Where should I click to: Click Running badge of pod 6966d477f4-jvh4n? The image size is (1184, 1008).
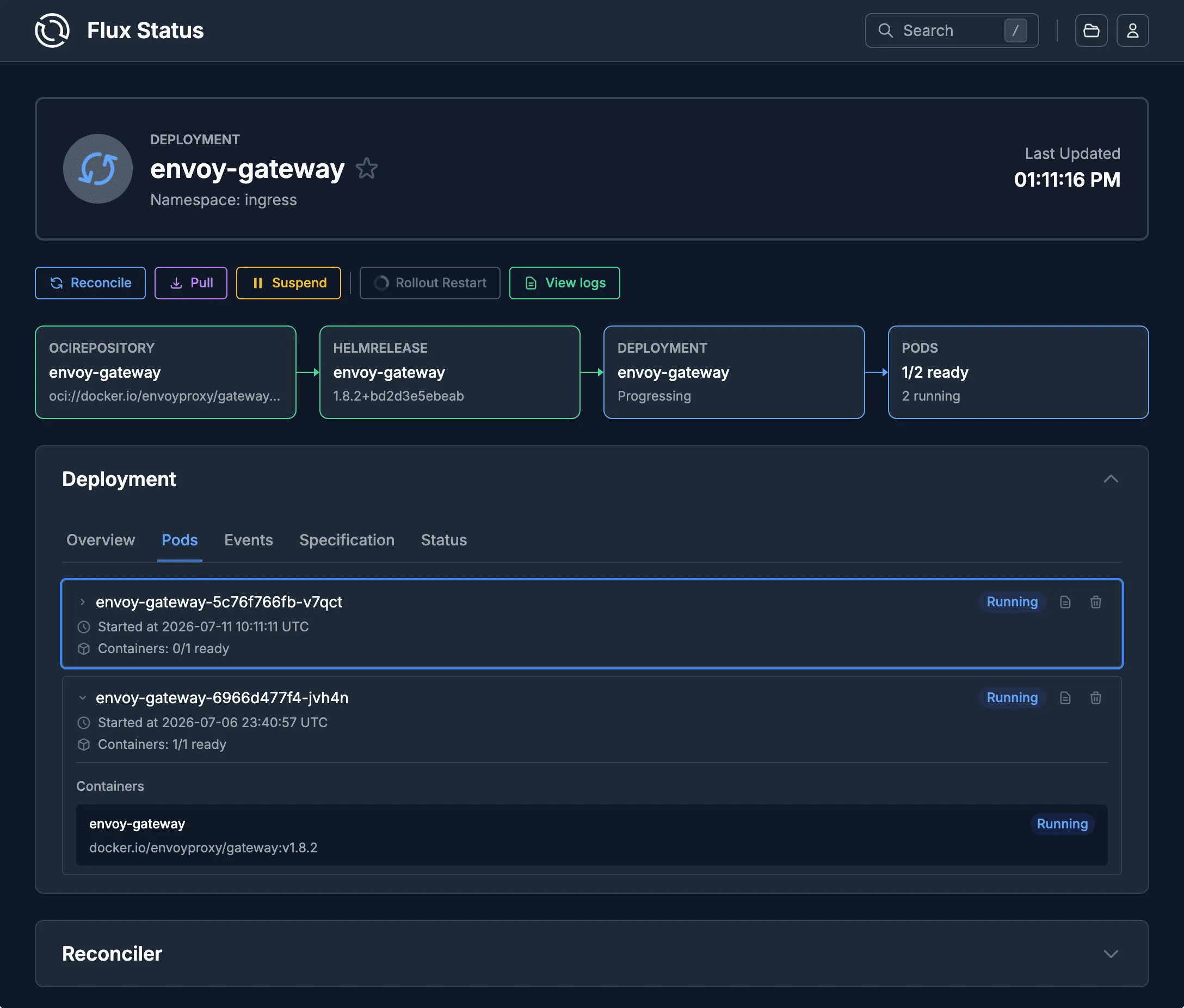pyautogui.click(x=1012, y=698)
